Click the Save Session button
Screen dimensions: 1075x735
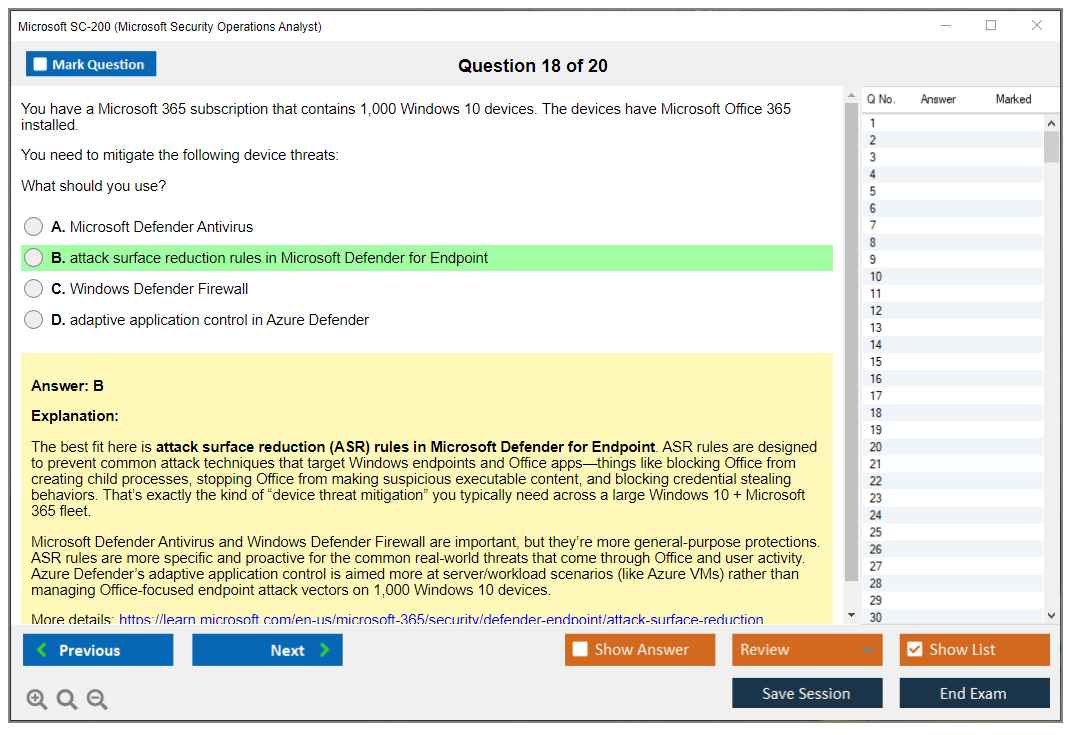[x=807, y=694]
